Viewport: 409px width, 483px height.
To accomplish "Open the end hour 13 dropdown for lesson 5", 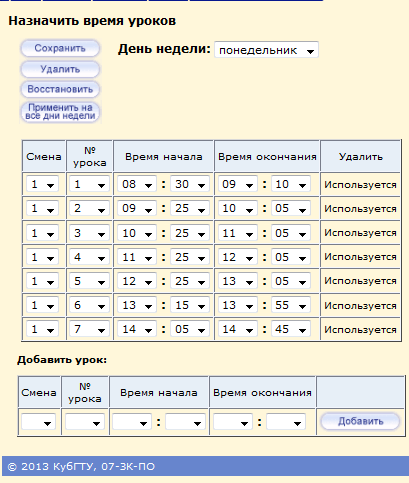I will click(x=238, y=281).
